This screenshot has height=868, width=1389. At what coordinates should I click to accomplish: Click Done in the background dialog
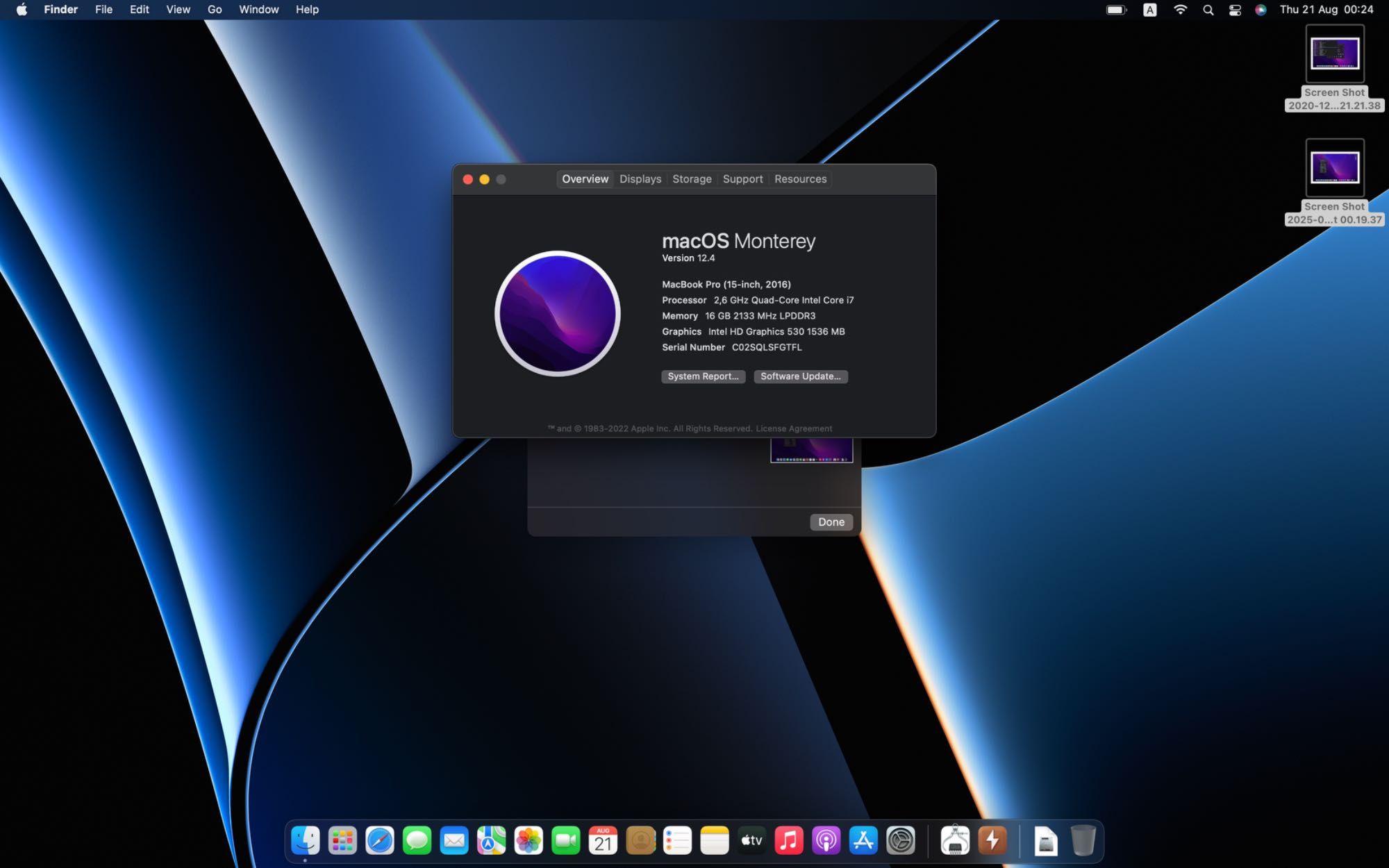pyautogui.click(x=831, y=522)
